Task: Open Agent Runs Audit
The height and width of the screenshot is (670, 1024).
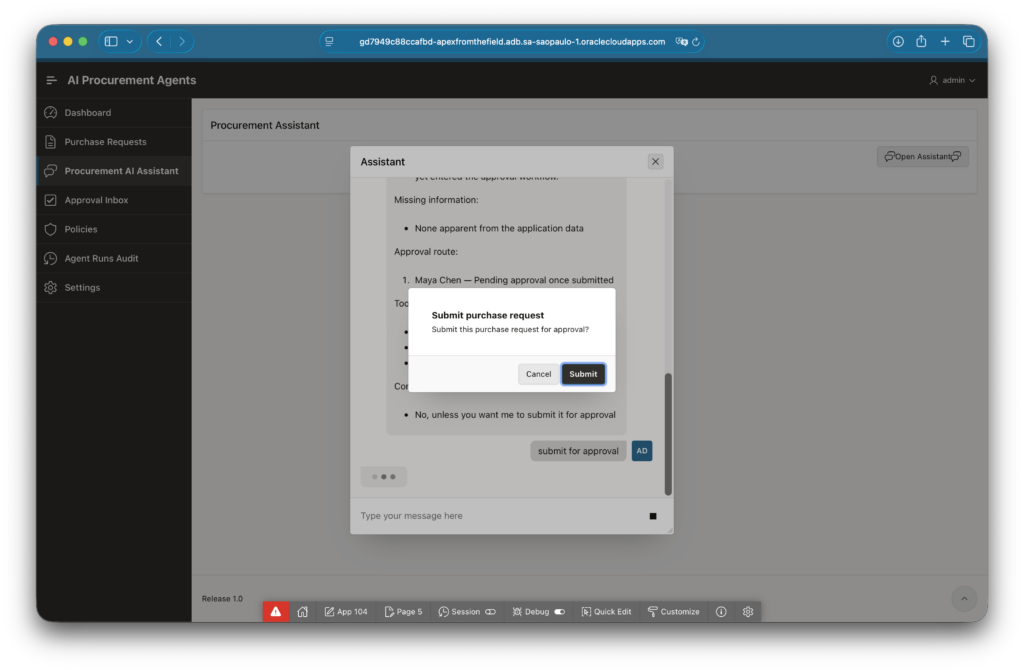Action: pos(114,258)
